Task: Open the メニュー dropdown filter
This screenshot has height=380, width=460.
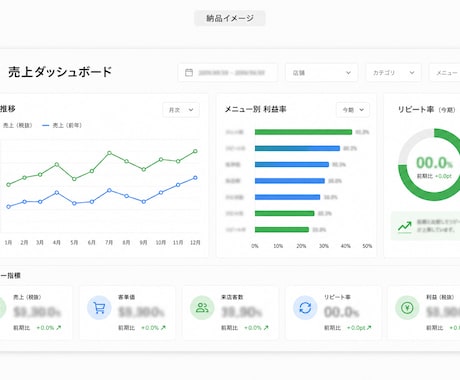Action: point(445,72)
